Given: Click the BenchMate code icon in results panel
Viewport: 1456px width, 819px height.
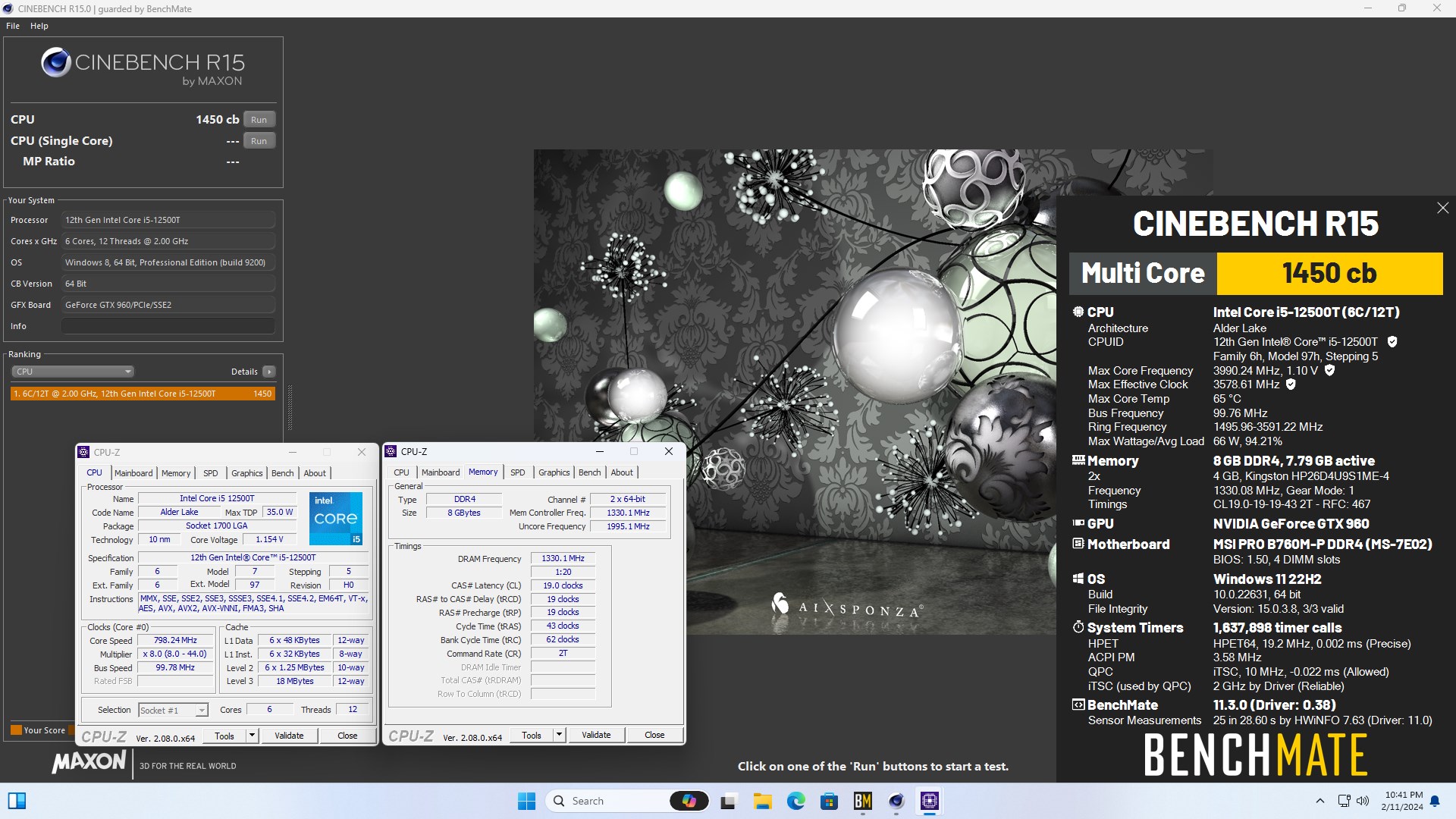Looking at the screenshot, I should (1078, 704).
